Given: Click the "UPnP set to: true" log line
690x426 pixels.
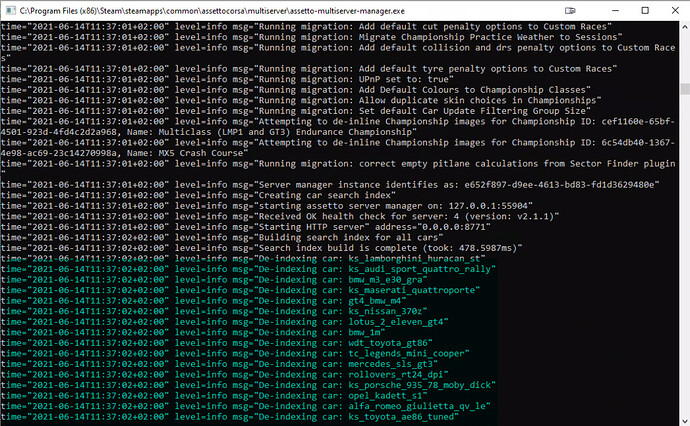Looking at the screenshot, I should 227,79.
